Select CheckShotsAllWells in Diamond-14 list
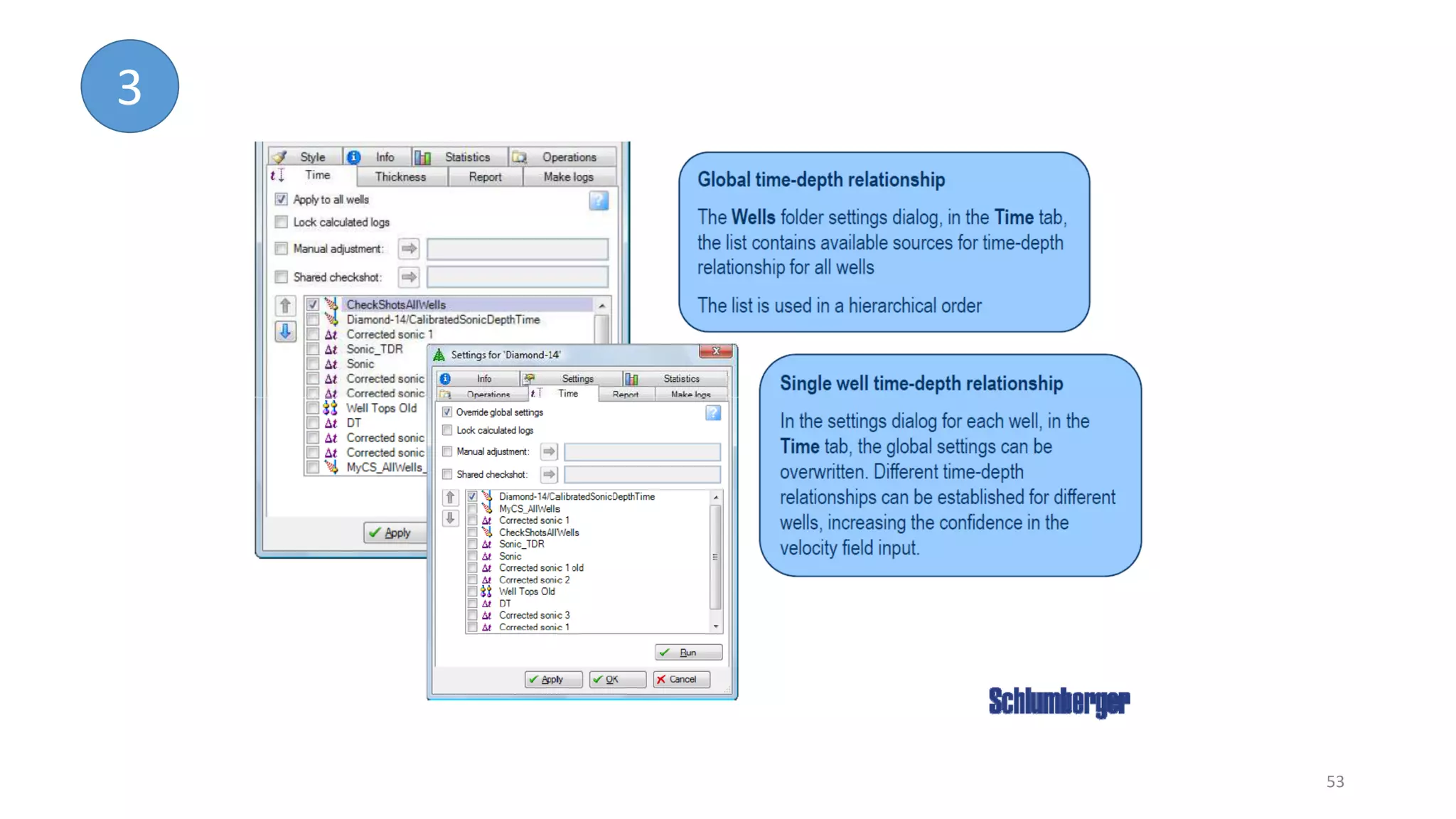 [539, 532]
